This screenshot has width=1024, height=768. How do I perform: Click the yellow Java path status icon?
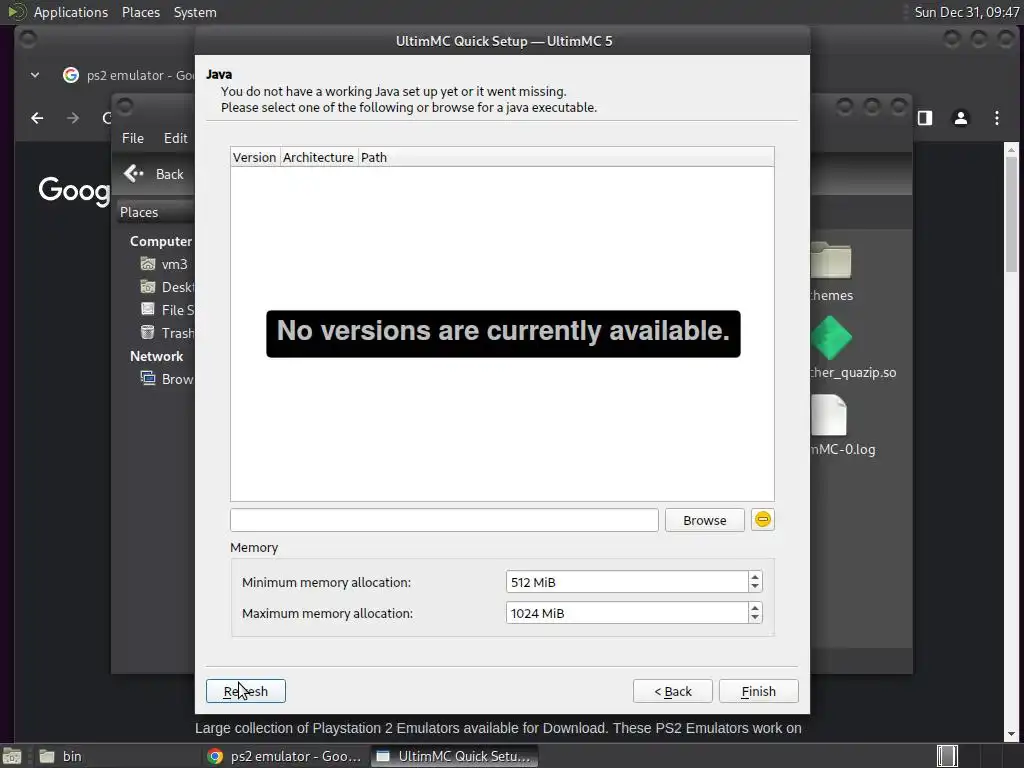coord(763,520)
